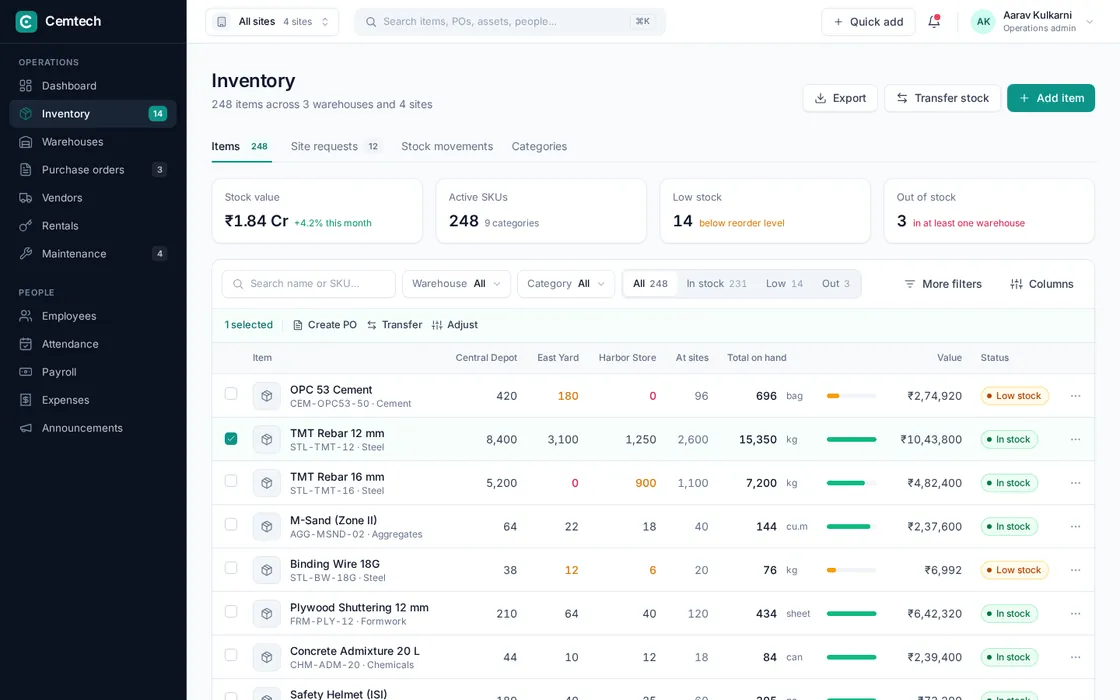Viewport: 1120px width, 700px height.
Task: Click the Add item button
Action: point(1051,98)
